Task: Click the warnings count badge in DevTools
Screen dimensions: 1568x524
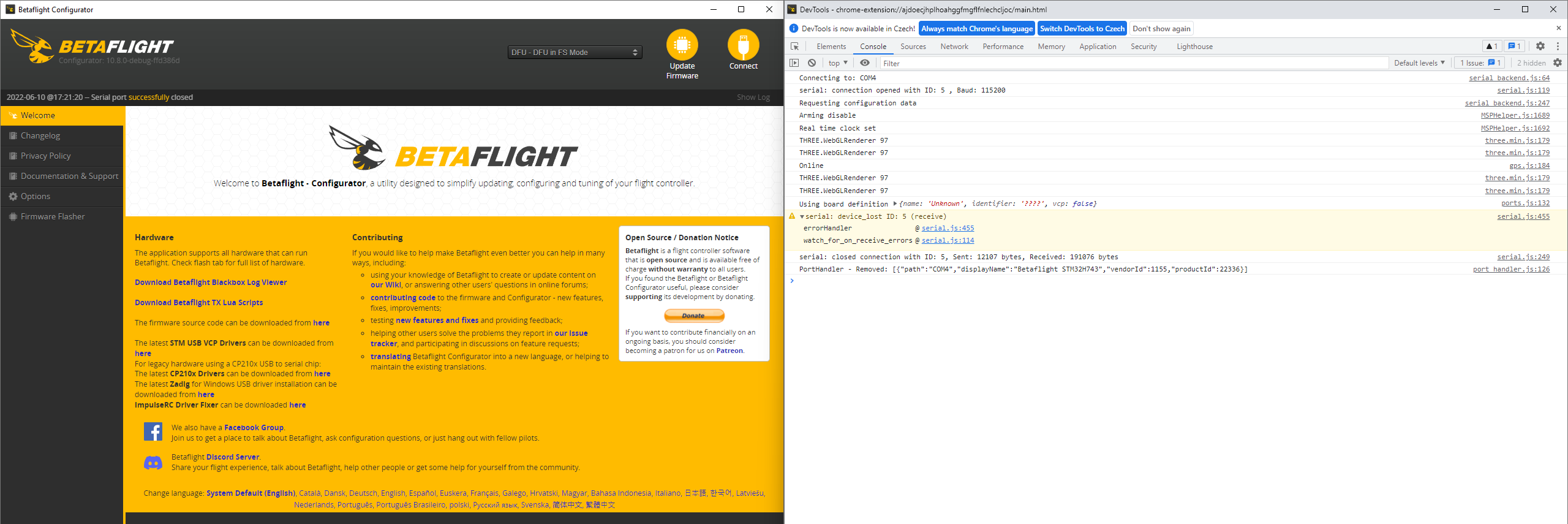Action: pos(1491,47)
